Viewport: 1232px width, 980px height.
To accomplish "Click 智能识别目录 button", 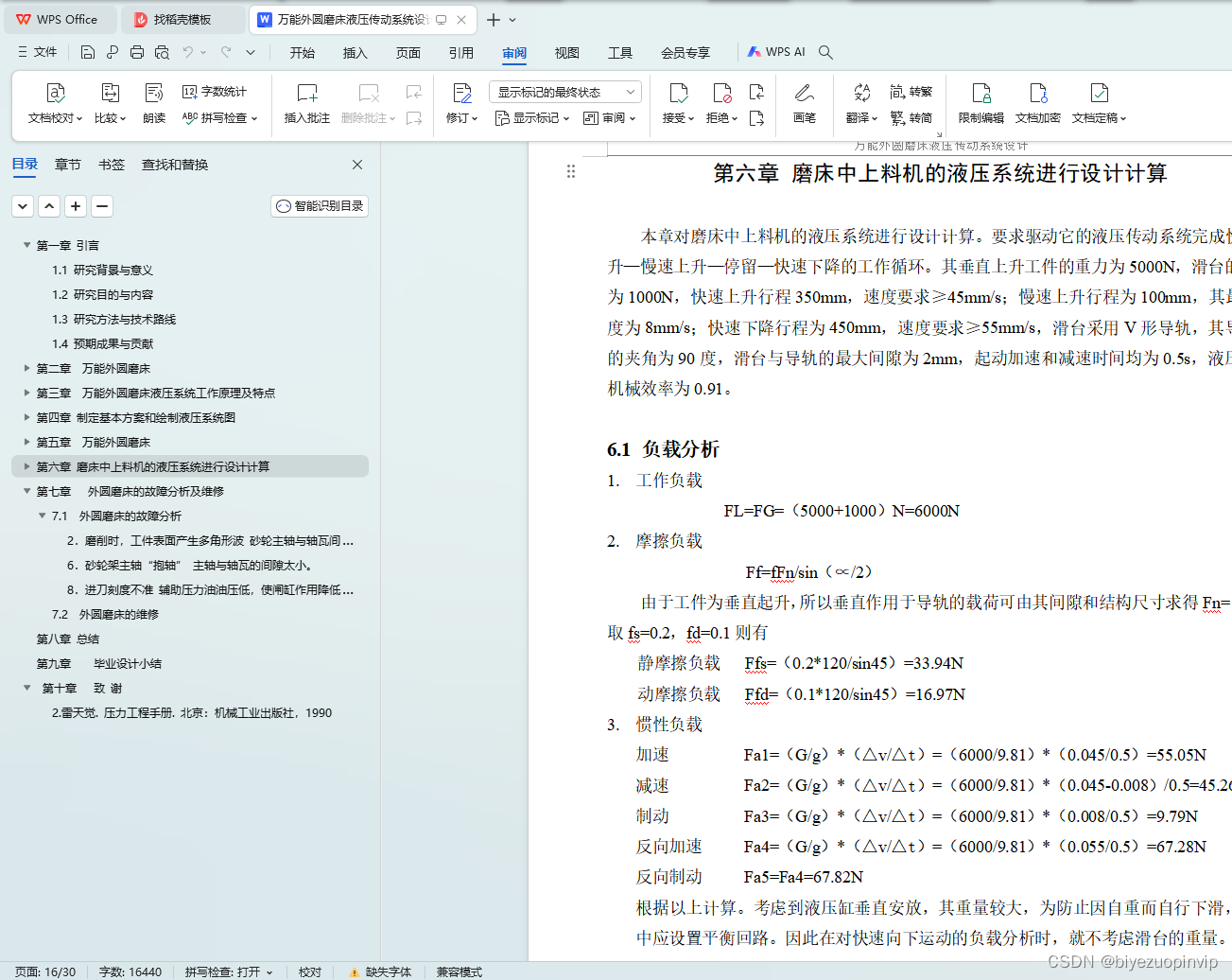I will (x=320, y=206).
